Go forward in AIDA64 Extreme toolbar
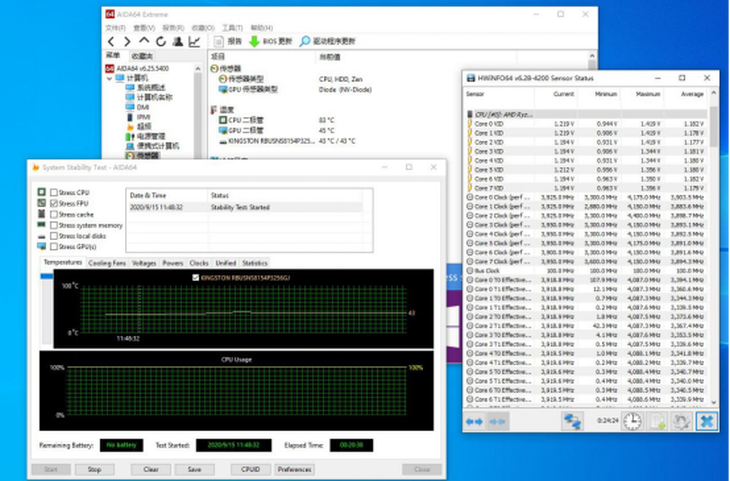730x481 pixels. tap(127, 41)
